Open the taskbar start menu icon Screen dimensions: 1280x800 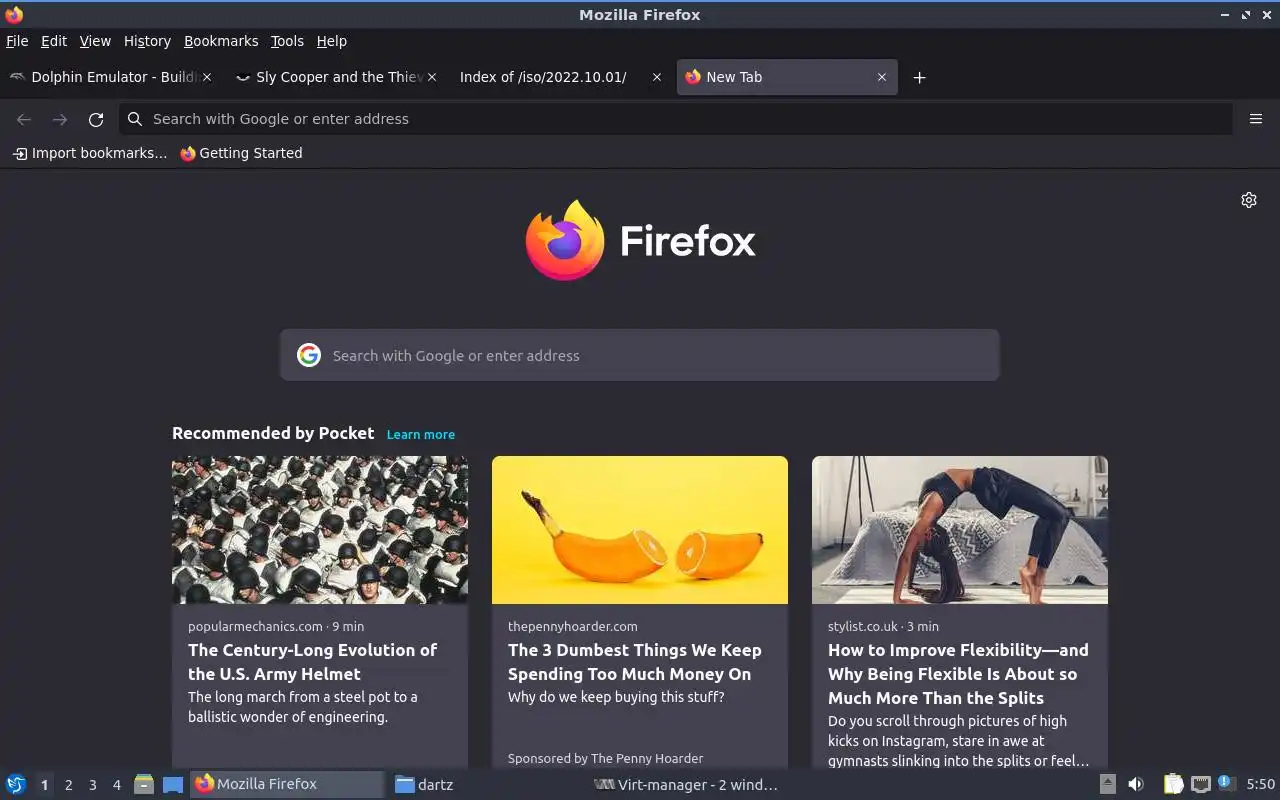(x=16, y=784)
